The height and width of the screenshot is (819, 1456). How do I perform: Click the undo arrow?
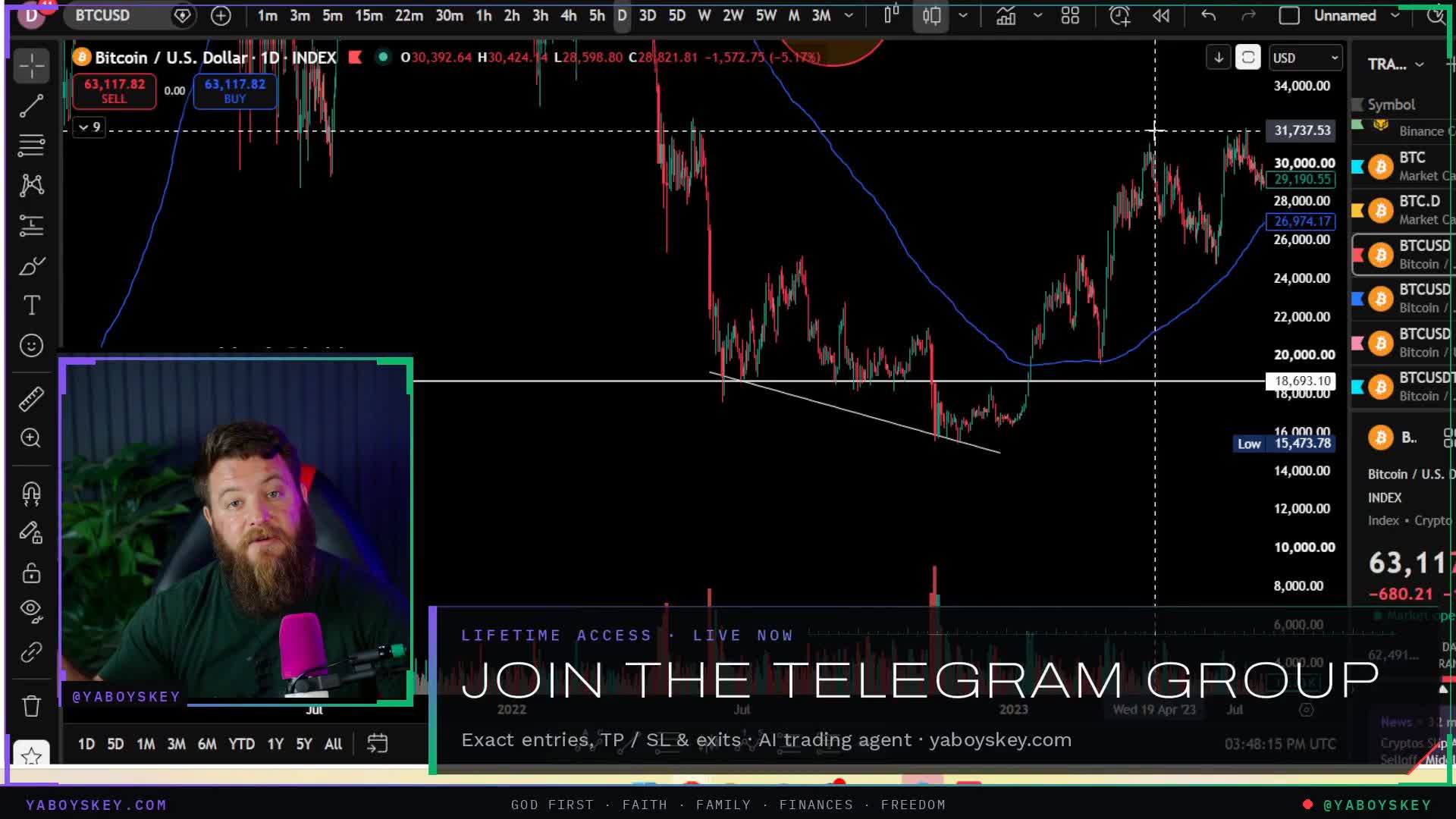(x=1209, y=15)
